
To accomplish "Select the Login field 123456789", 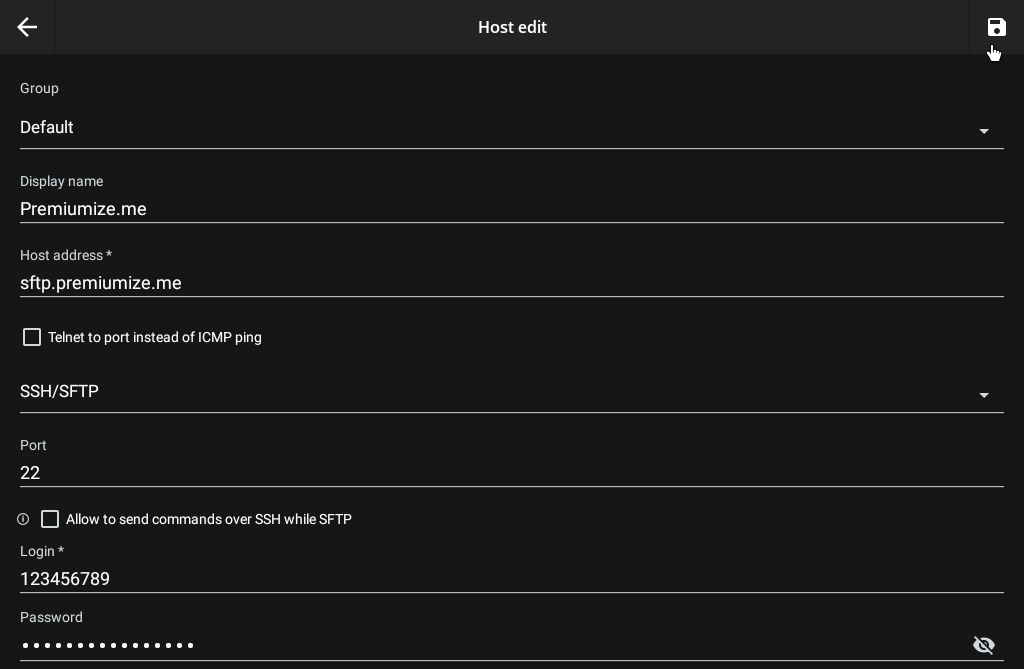I will [x=511, y=579].
